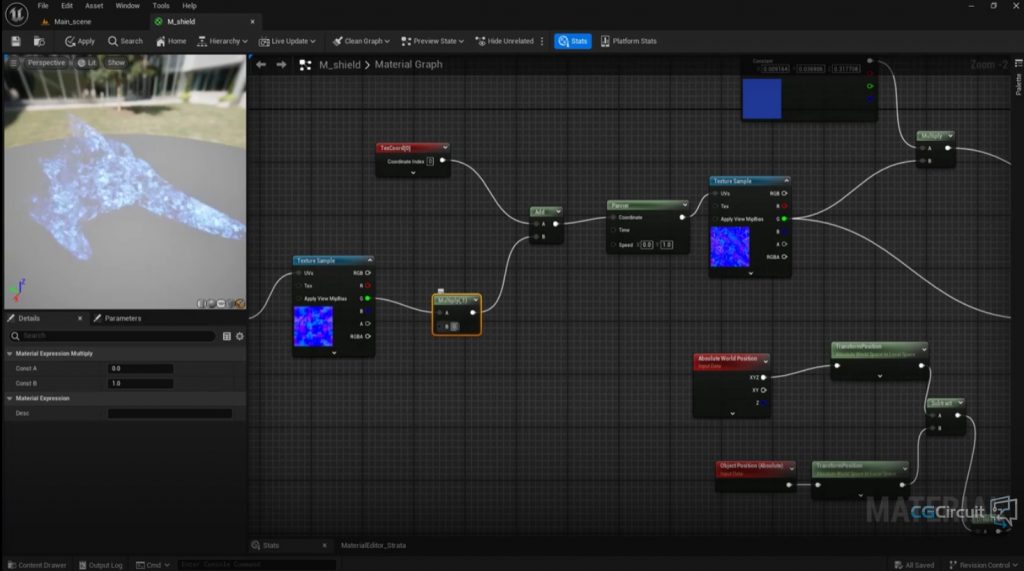Select the Absolute World Position node title
This screenshot has width=1024, height=571.
pyautogui.click(x=728, y=358)
